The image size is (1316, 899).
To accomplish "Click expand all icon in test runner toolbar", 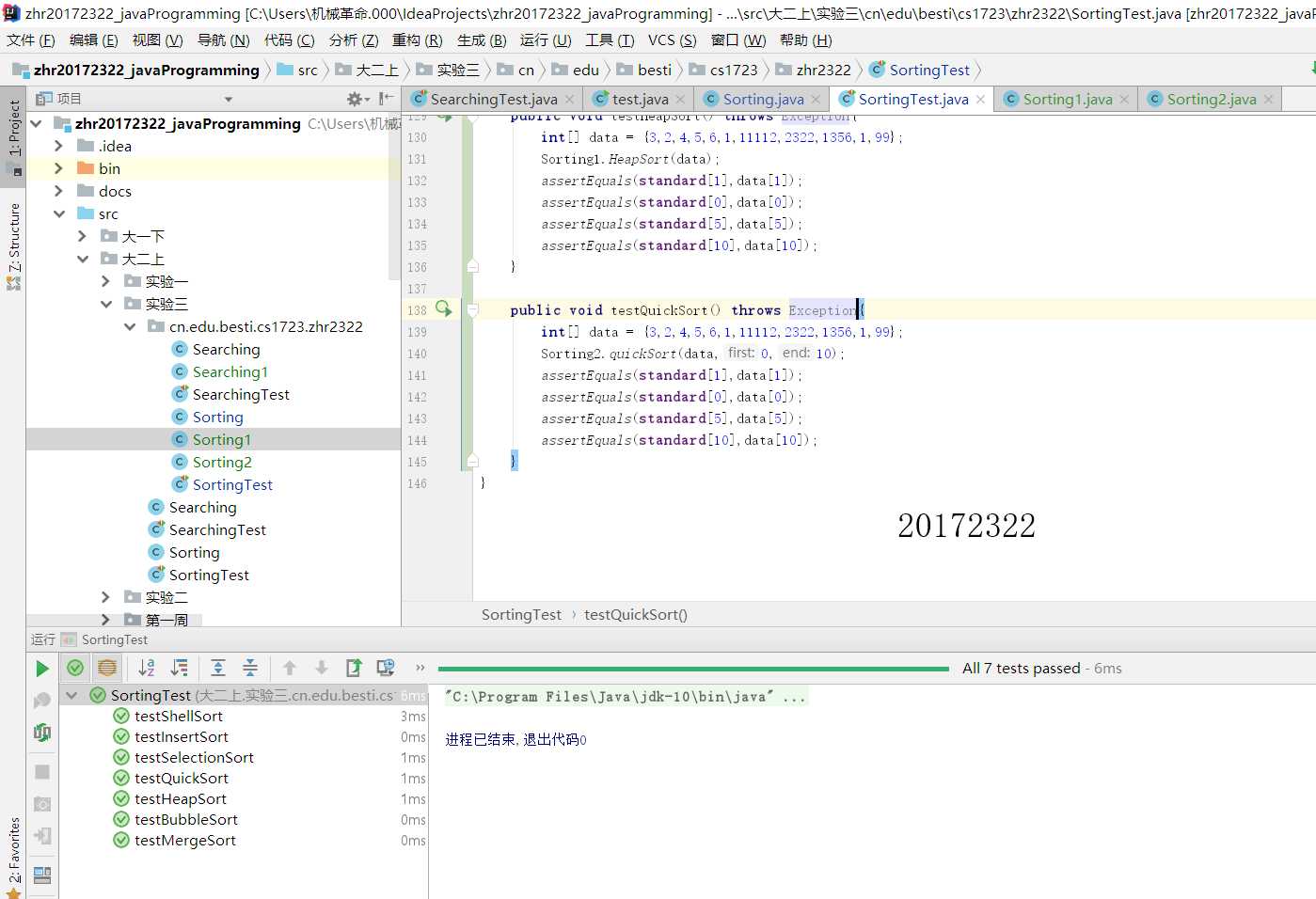I will click(218, 668).
